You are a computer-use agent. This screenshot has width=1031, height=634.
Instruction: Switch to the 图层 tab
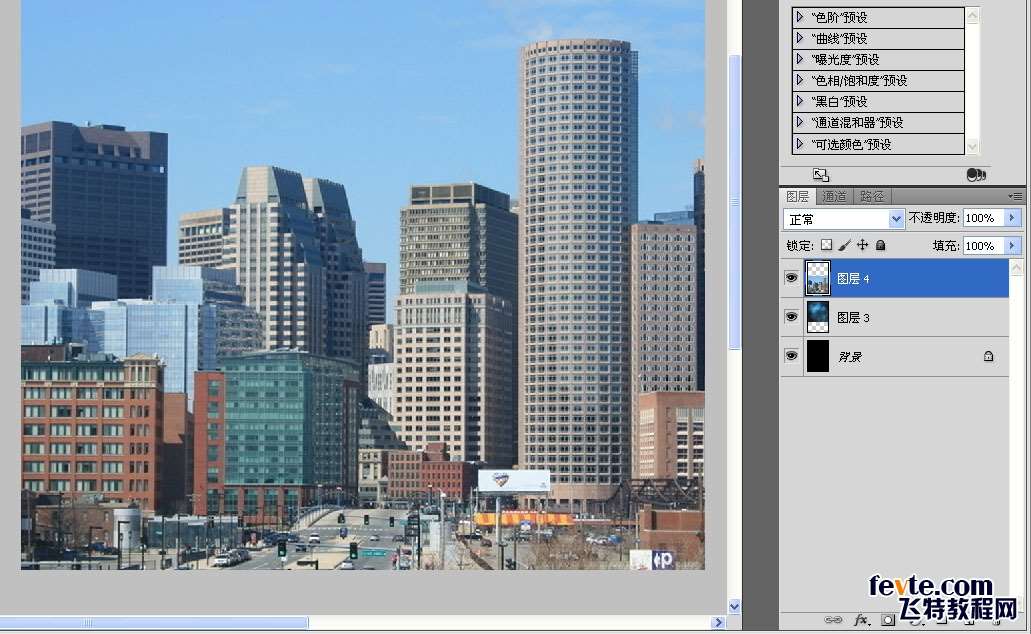tap(798, 196)
